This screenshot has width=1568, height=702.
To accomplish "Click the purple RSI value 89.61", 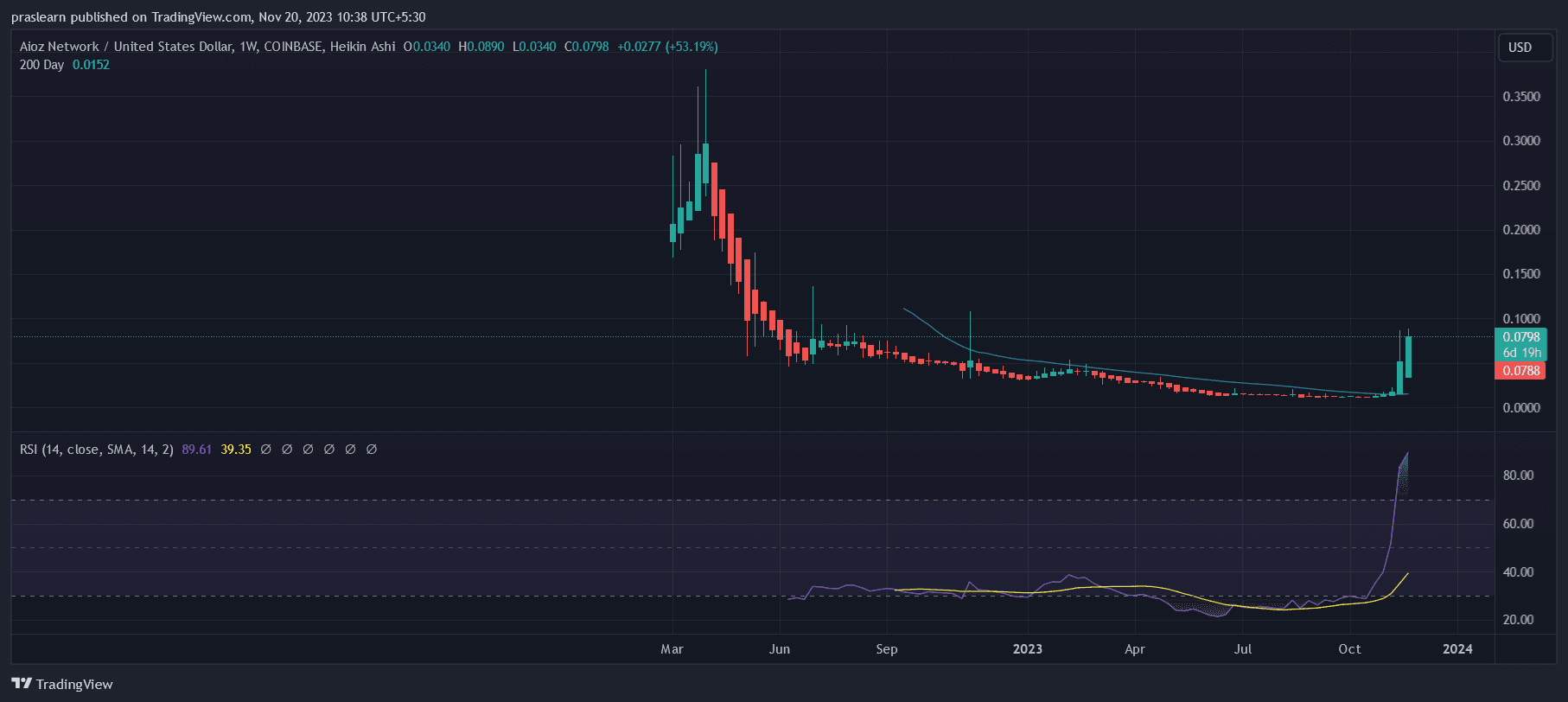I will point(196,450).
